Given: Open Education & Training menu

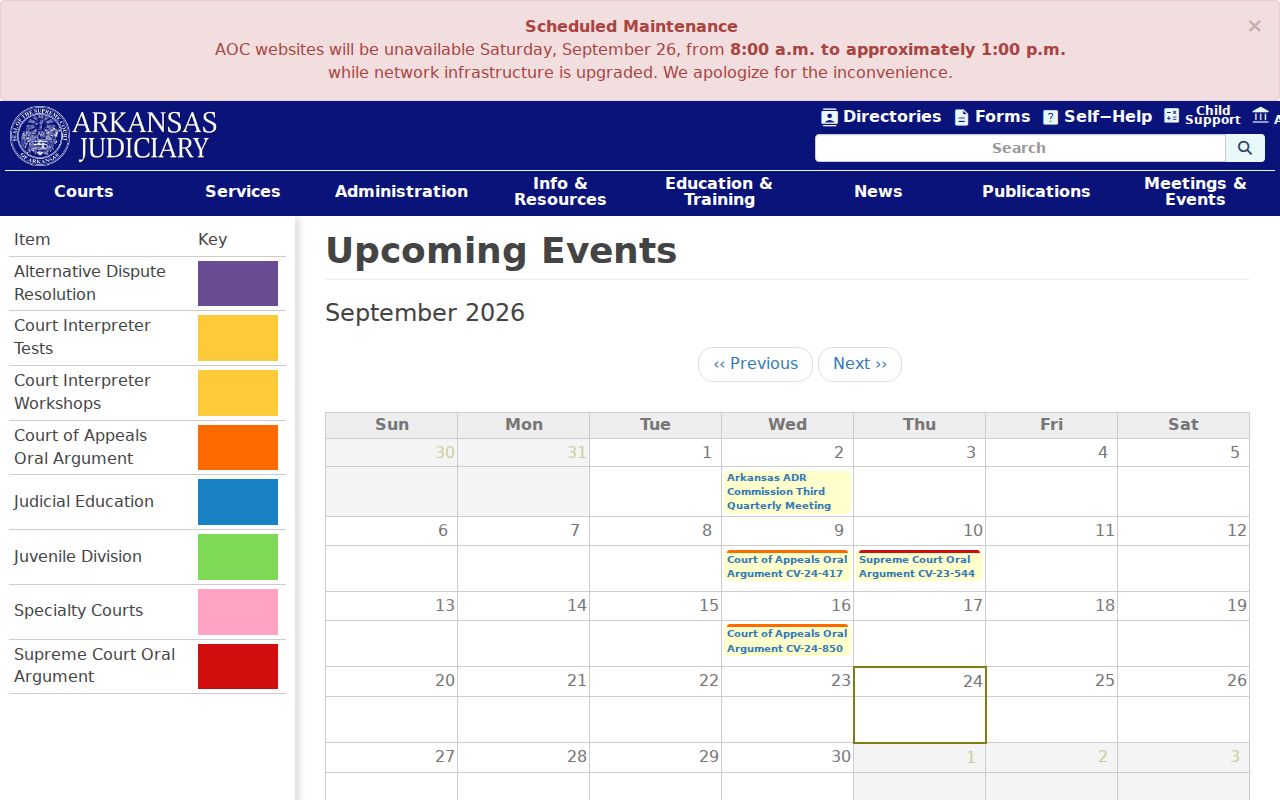Looking at the screenshot, I should click(x=719, y=191).
